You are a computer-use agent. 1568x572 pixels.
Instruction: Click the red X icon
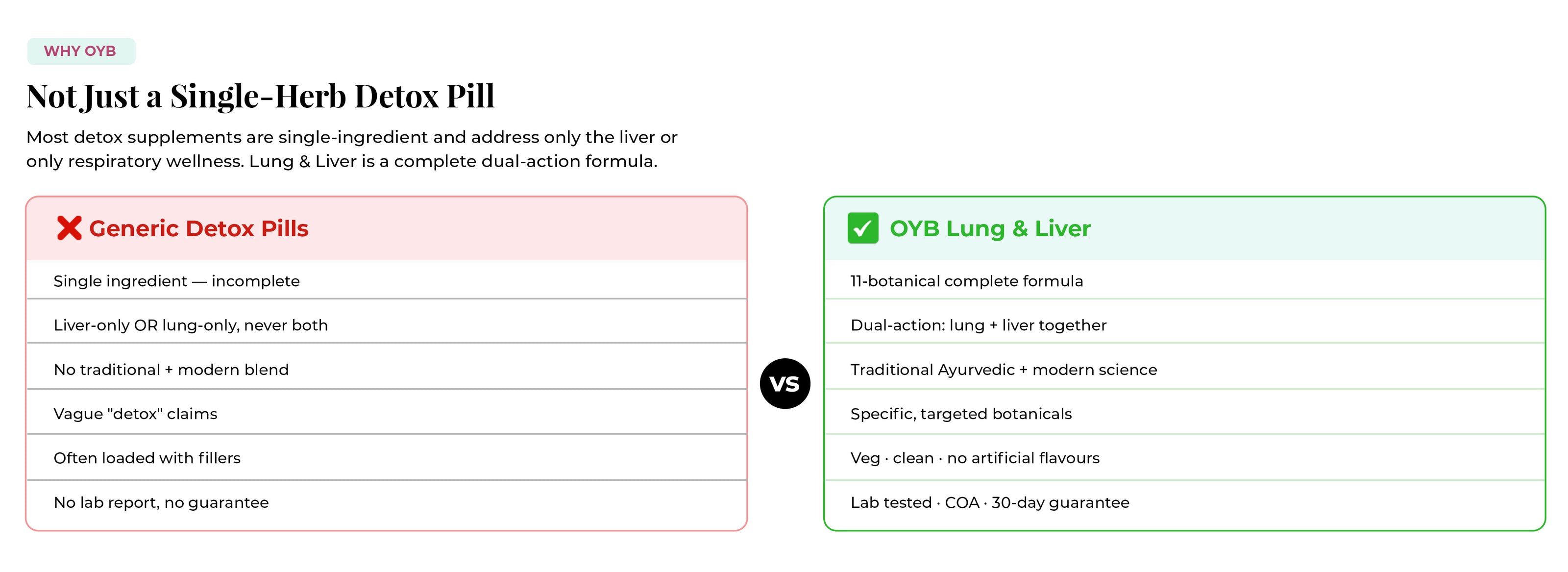click(x=69, y=228)
